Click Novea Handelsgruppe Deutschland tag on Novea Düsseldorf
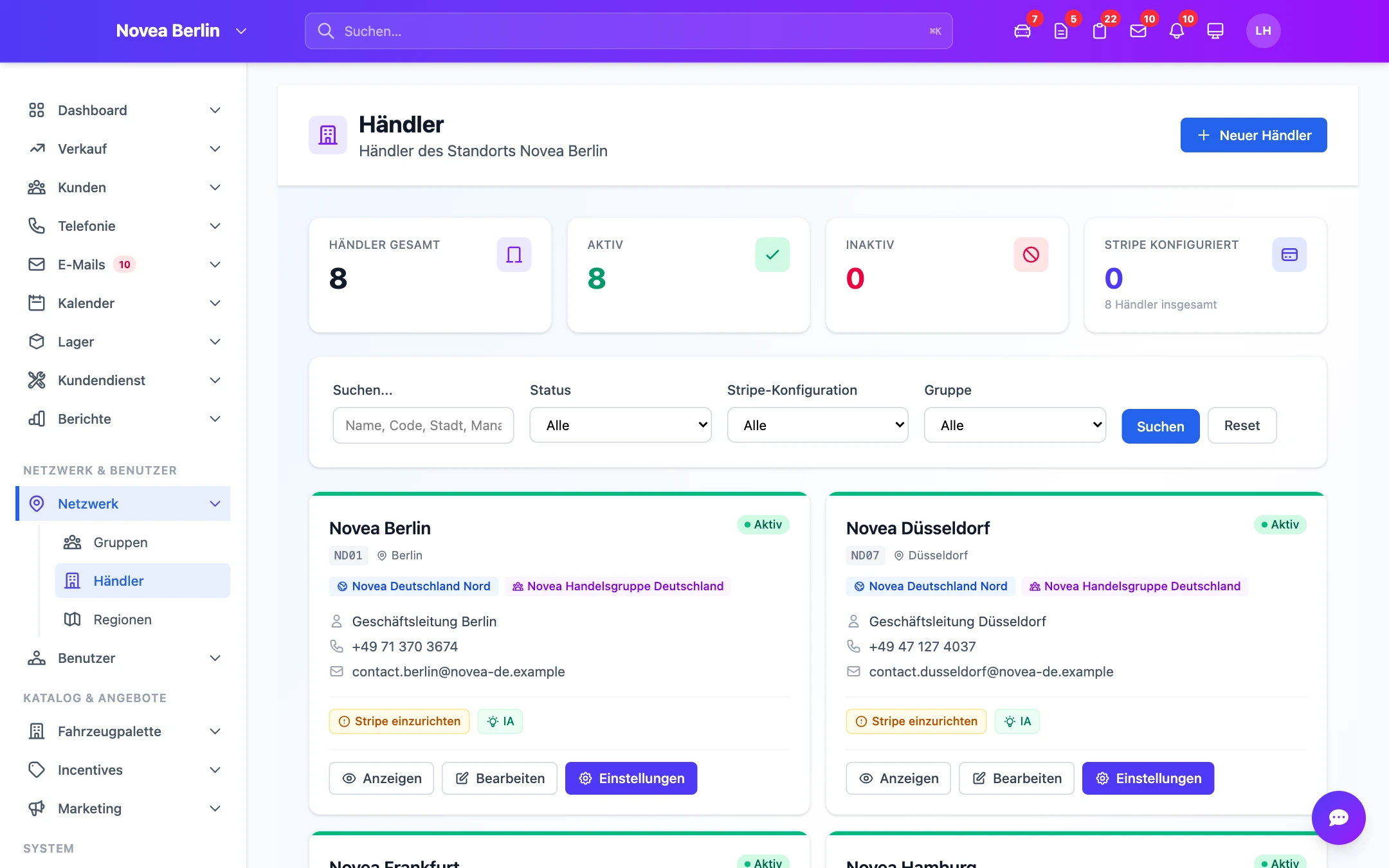1389x868 pixels. (1134, 586)
